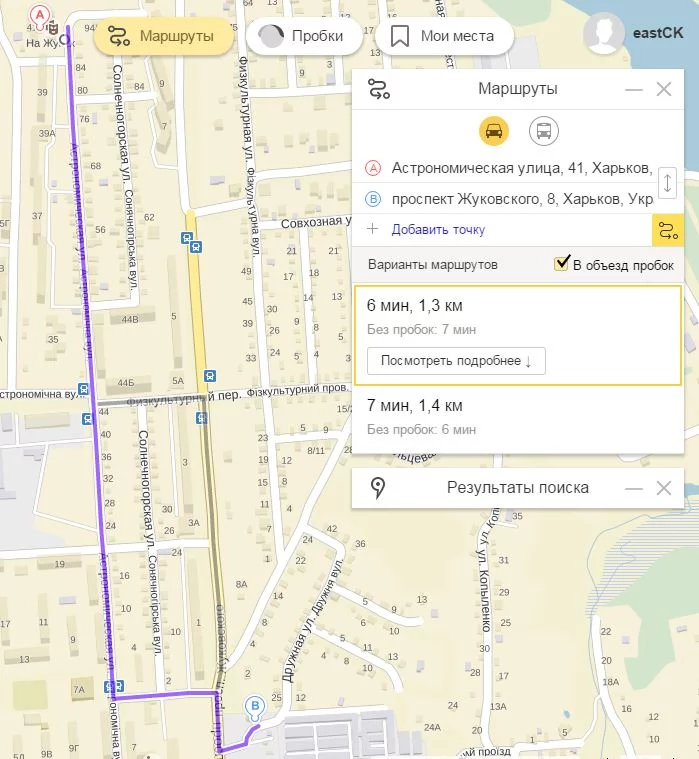
Task: Click start marker A on the map
Action: pyautogui.click(x=40, y=15)
